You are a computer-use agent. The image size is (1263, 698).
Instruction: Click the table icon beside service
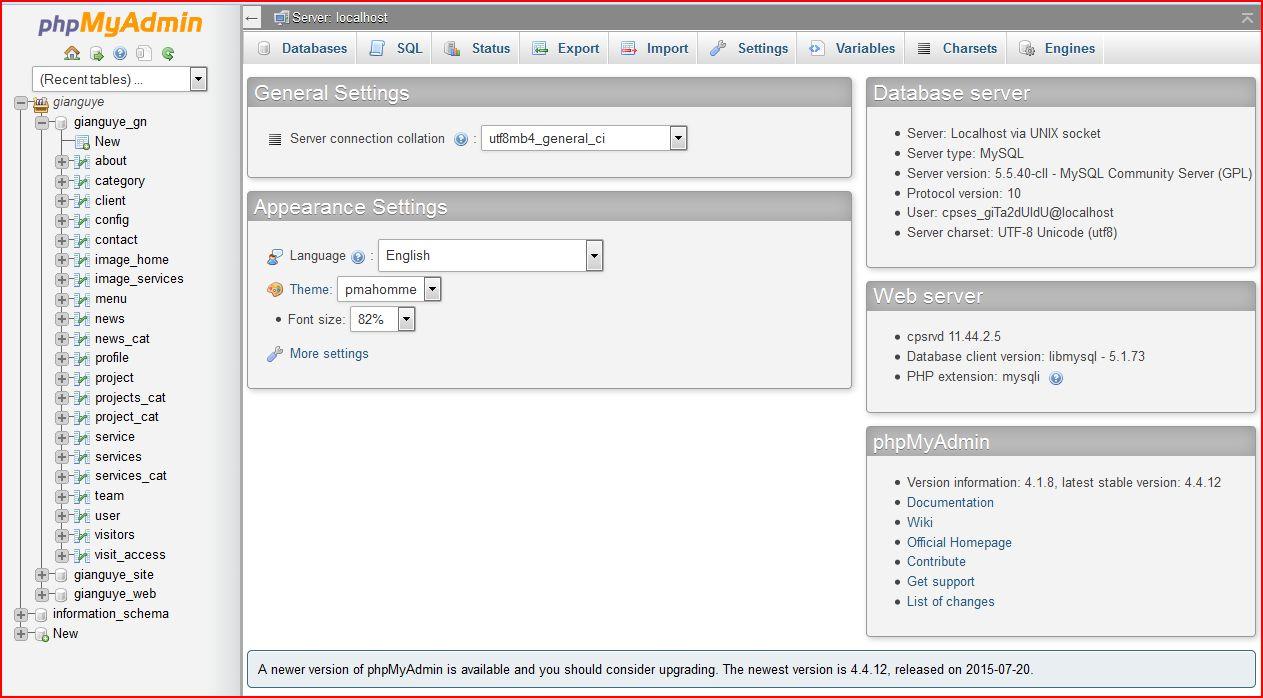click(82, 437)
